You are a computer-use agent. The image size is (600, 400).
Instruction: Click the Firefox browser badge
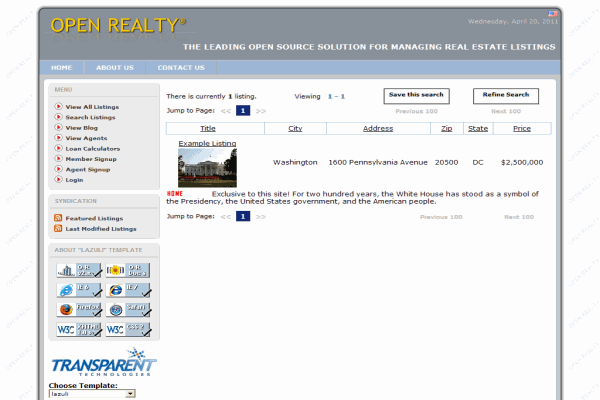coord(79,310)
